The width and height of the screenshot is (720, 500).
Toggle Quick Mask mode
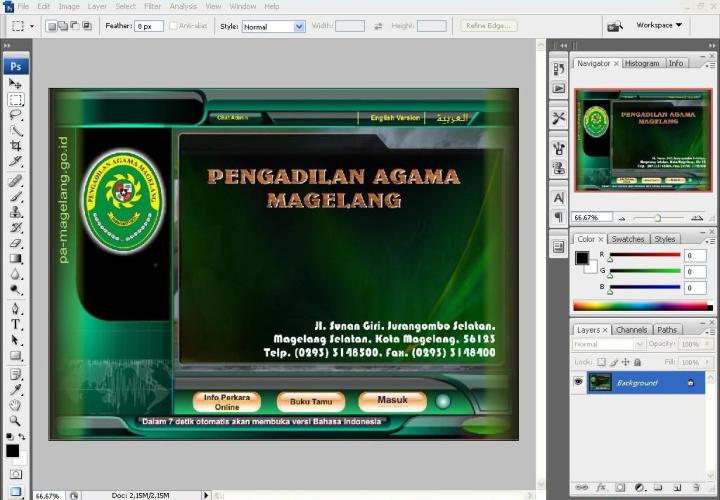(x=15, y=474)
